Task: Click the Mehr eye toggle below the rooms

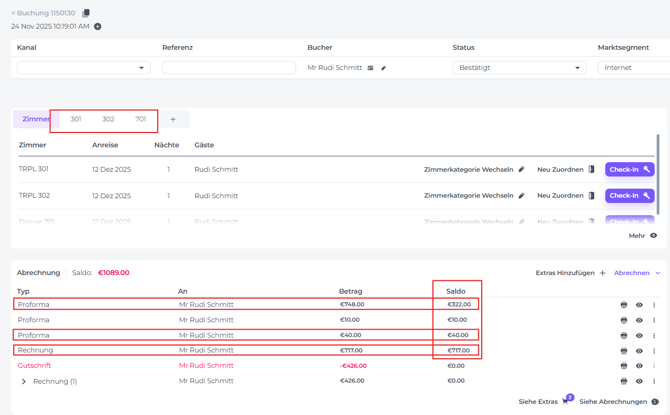Action: 654,236
